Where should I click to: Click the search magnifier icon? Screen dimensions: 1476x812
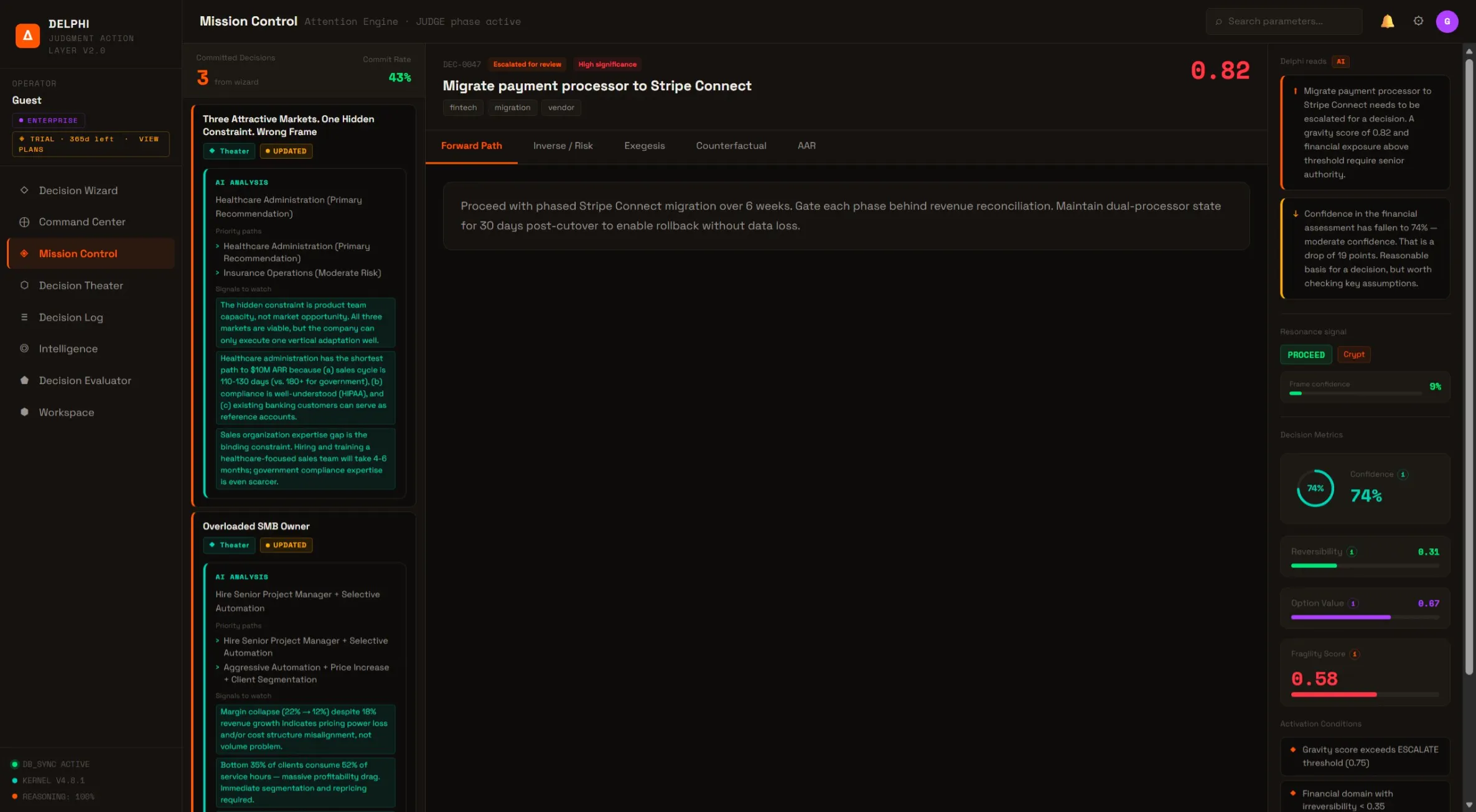coord(1218,22)
